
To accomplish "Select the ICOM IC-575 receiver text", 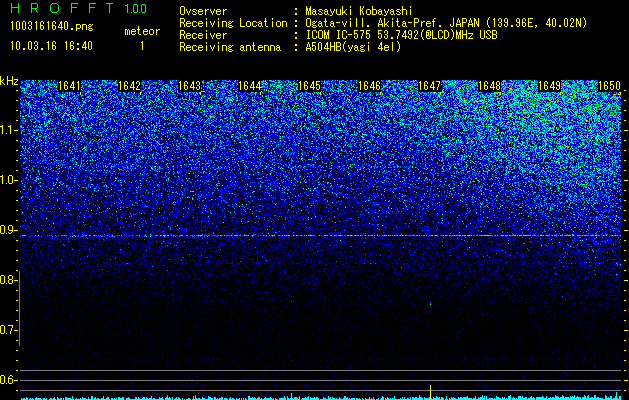I will point(401,35).
